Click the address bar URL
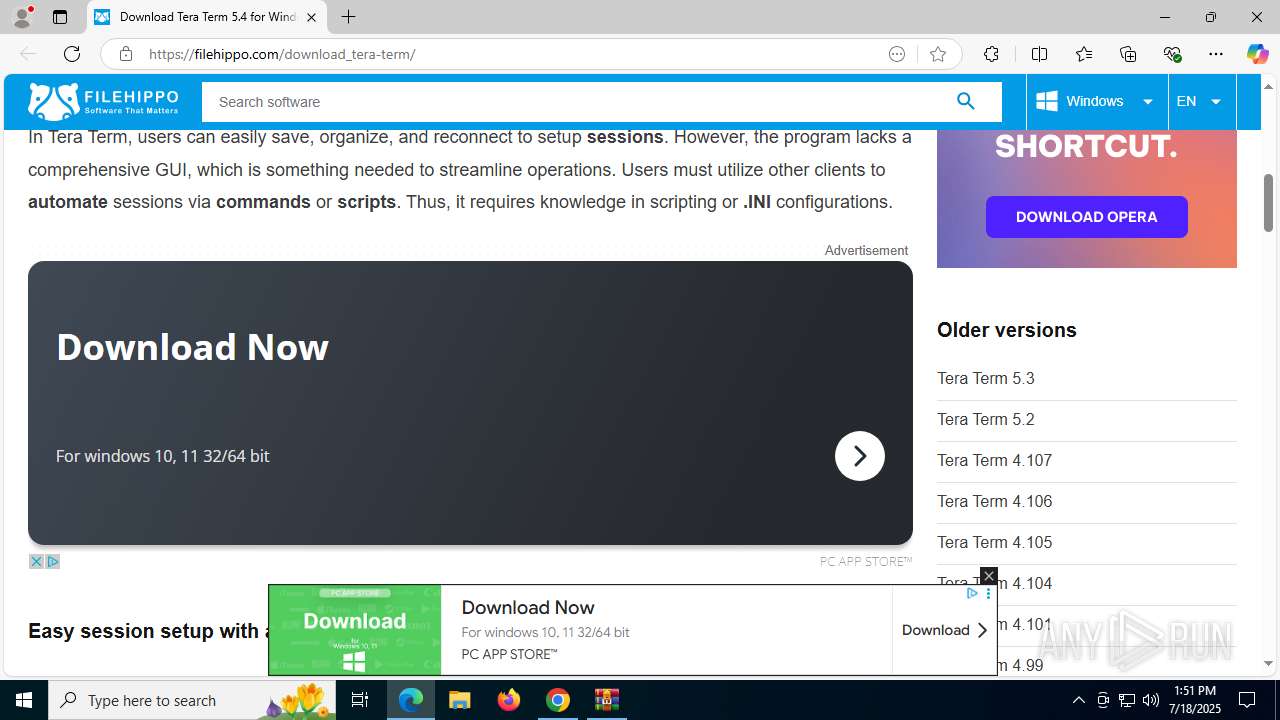 coord(282,54)
